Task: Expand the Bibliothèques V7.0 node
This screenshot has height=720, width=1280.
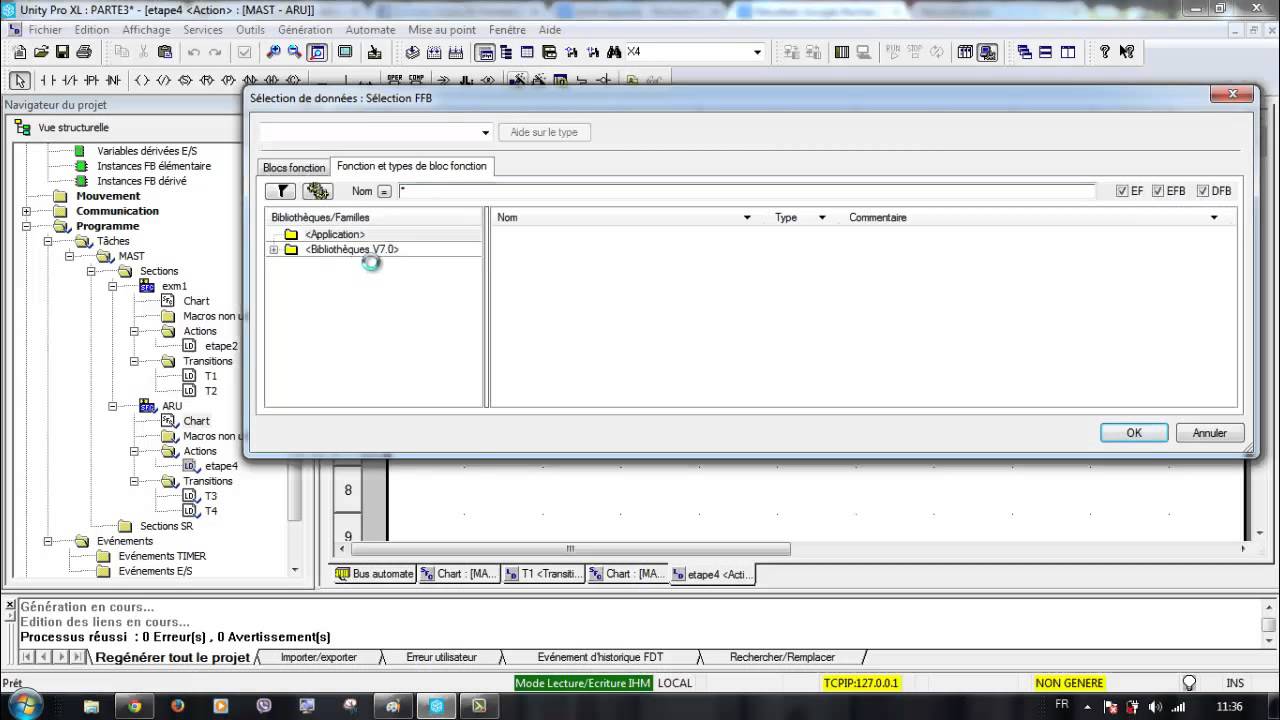Action: click(273, 250)
